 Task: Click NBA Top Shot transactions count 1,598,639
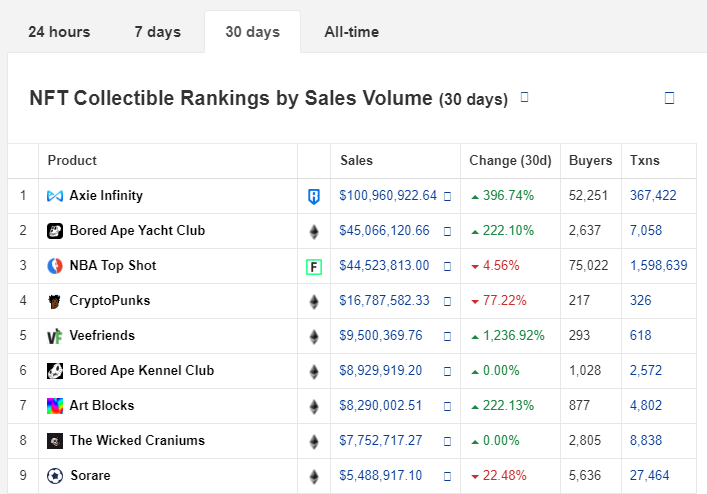(658, 265)
